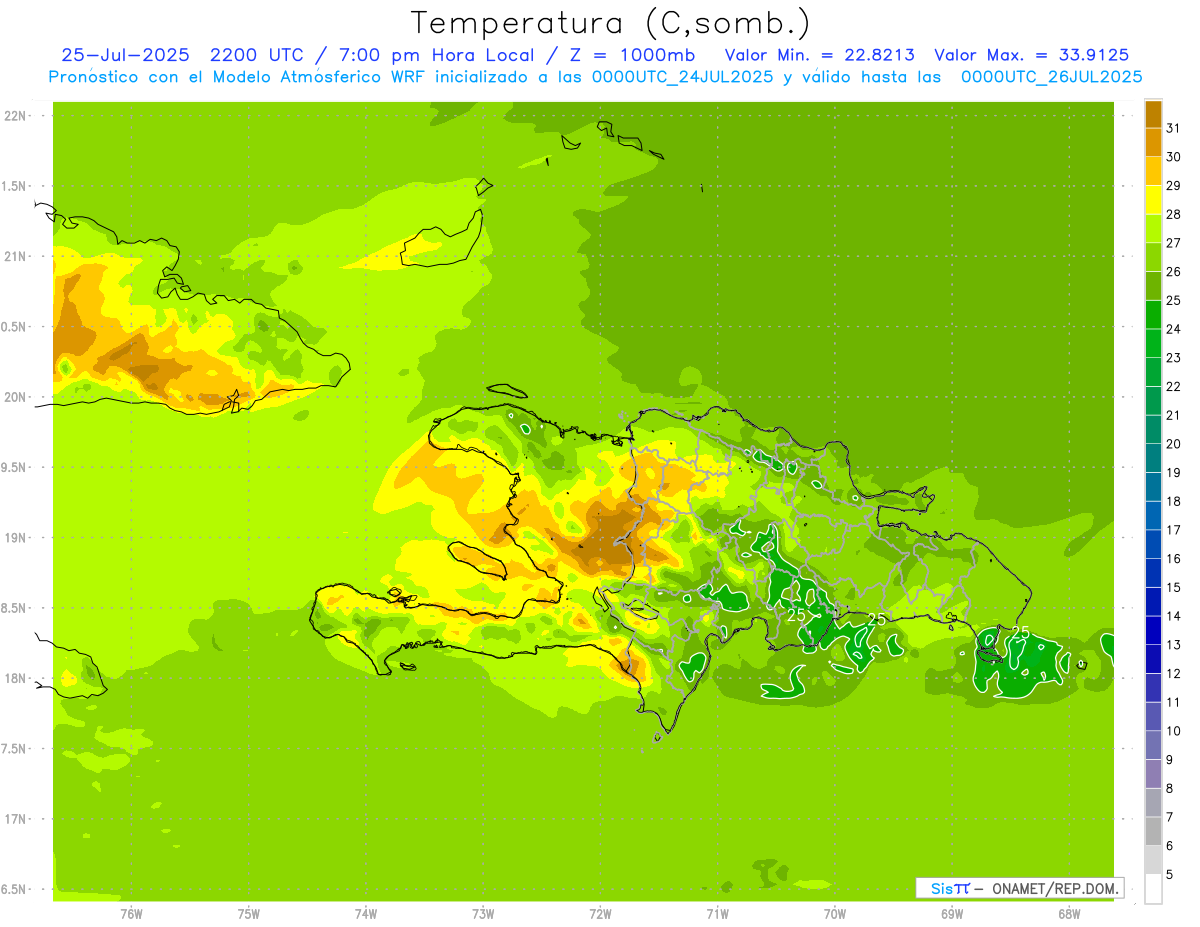Click the "68W" longitude axis label

pos(1069,914)
